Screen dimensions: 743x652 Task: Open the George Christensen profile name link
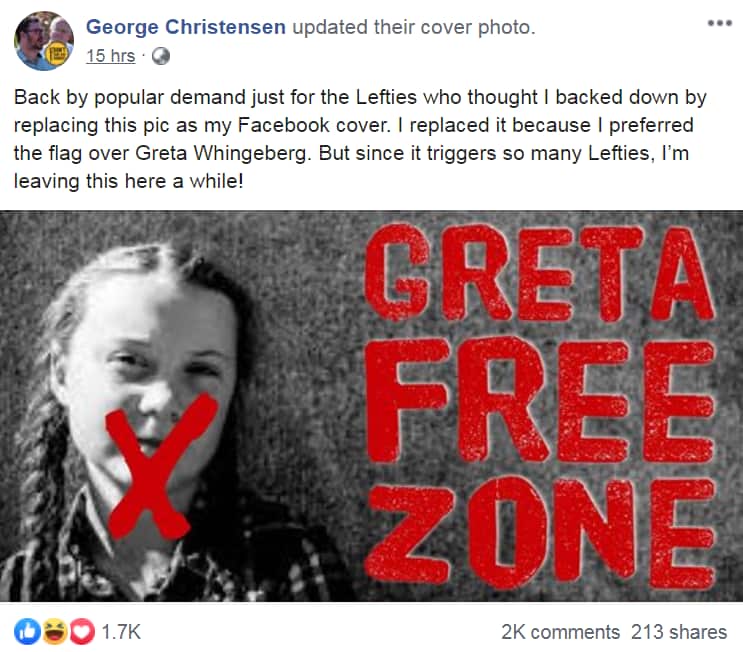point(186,28)
